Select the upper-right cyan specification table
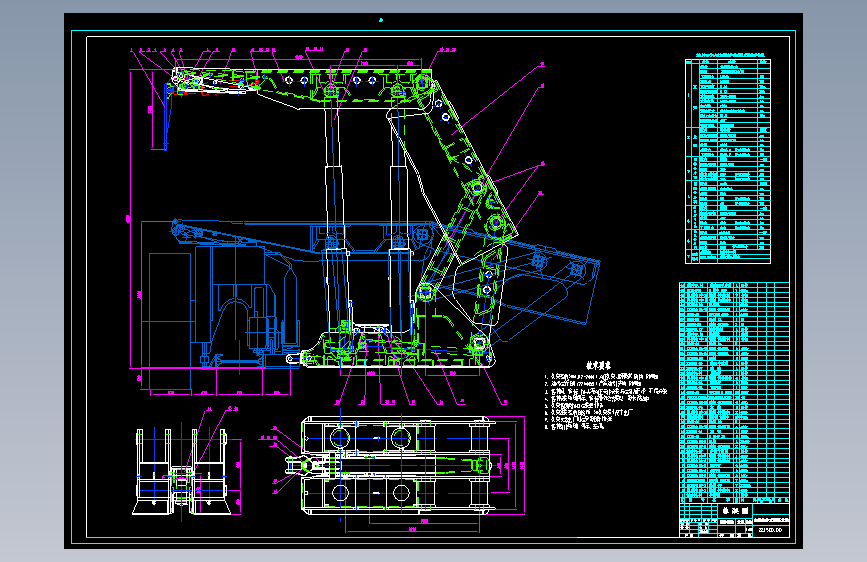This screenshot has height=562, width=867. point(728,161)
